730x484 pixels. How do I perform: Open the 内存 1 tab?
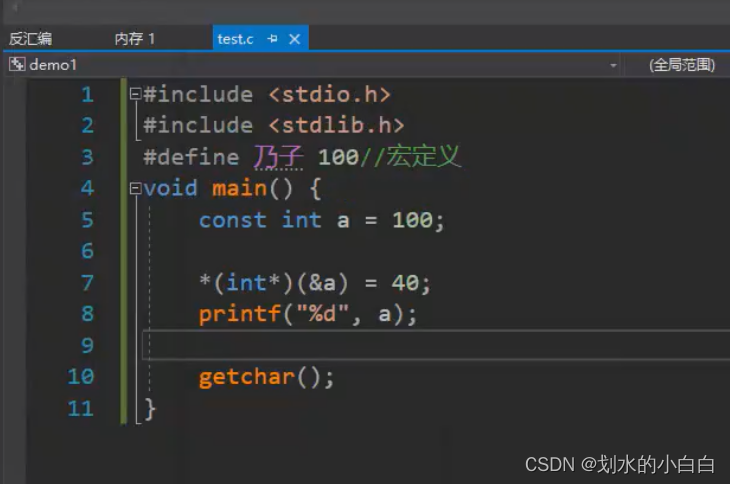pyautogui.click(x=134, y=39)
